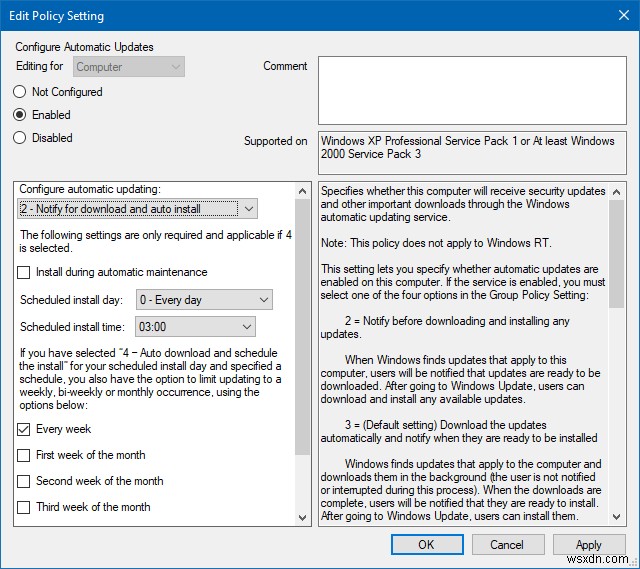Open the Editing for Computer dropdown
The height and width of the screenshot is (569, 640).
[129, 67]
